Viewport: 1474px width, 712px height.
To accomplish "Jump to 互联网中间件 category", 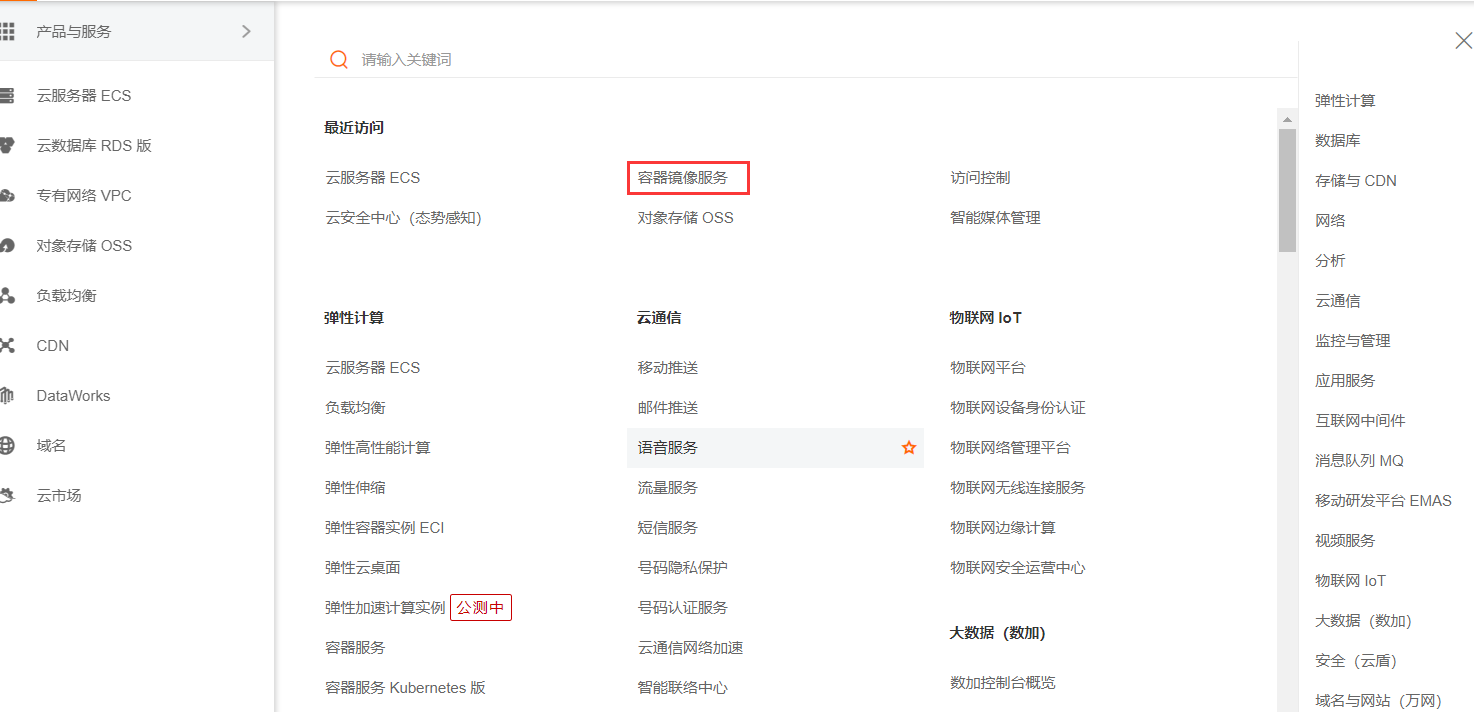I will click(1360, 421).
